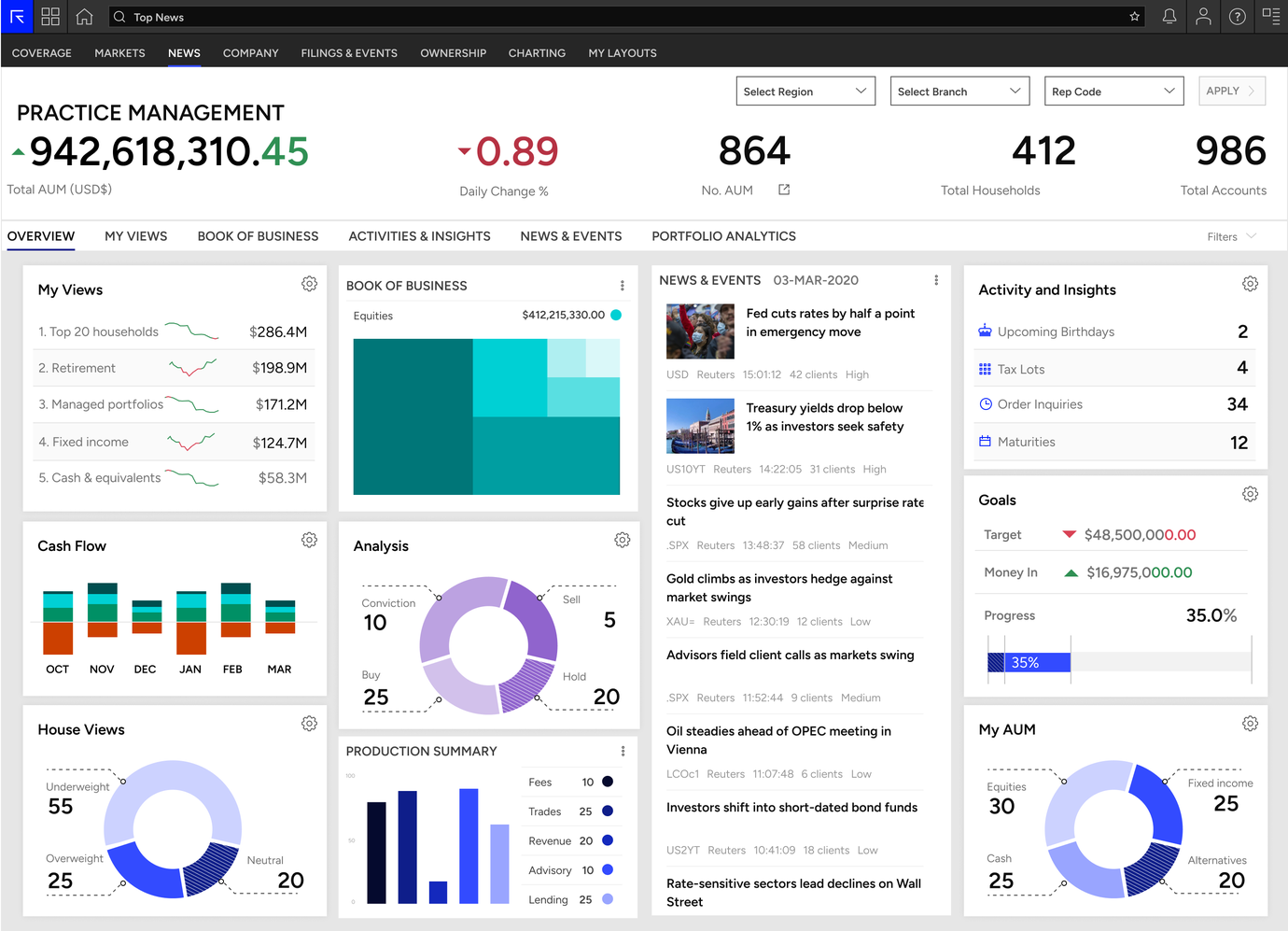Click the Apply button

coord(1232,91)
